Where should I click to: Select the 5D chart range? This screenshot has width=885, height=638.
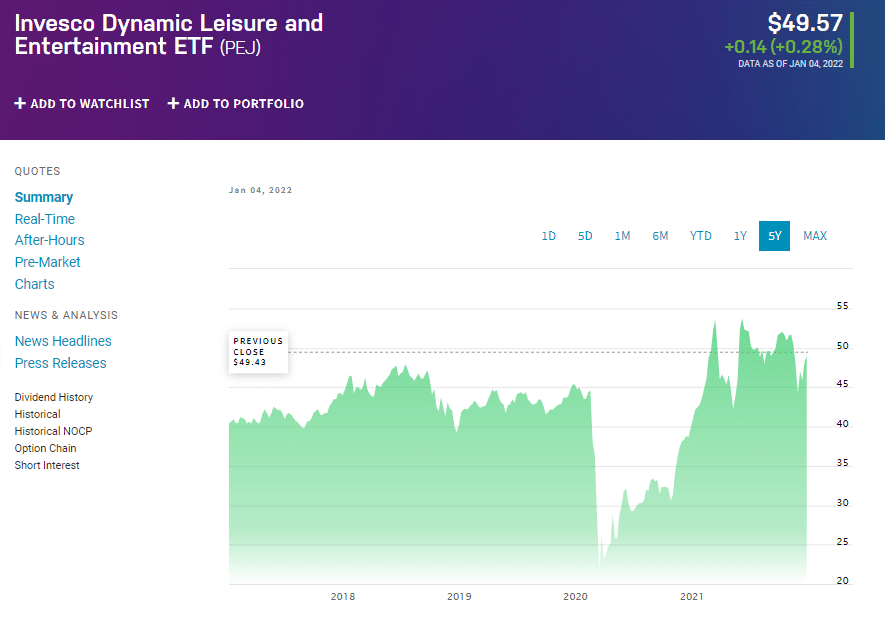(x=585, y=236)
